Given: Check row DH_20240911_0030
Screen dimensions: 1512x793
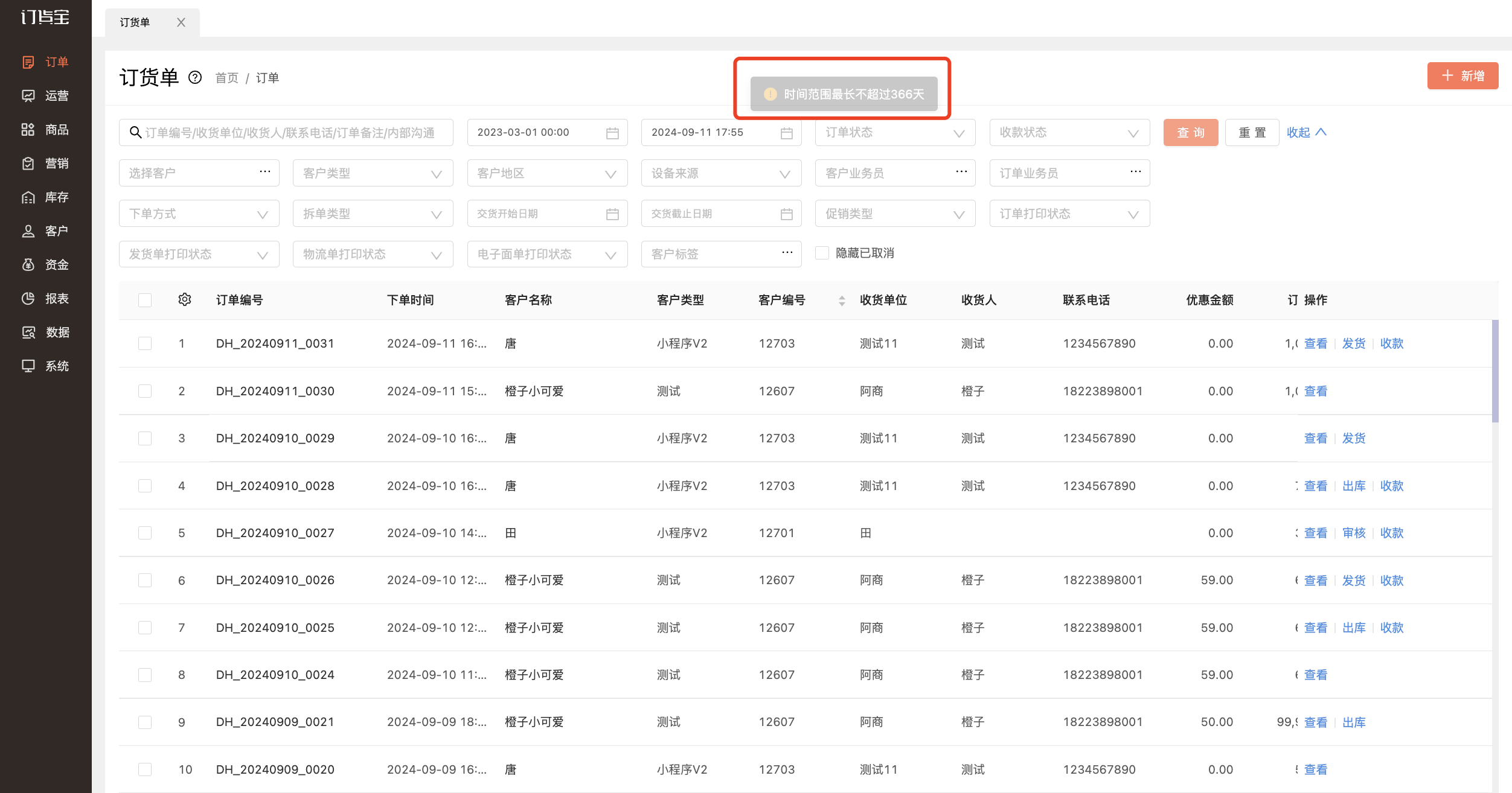Looking at the screenshot, I should pos(145,391).
